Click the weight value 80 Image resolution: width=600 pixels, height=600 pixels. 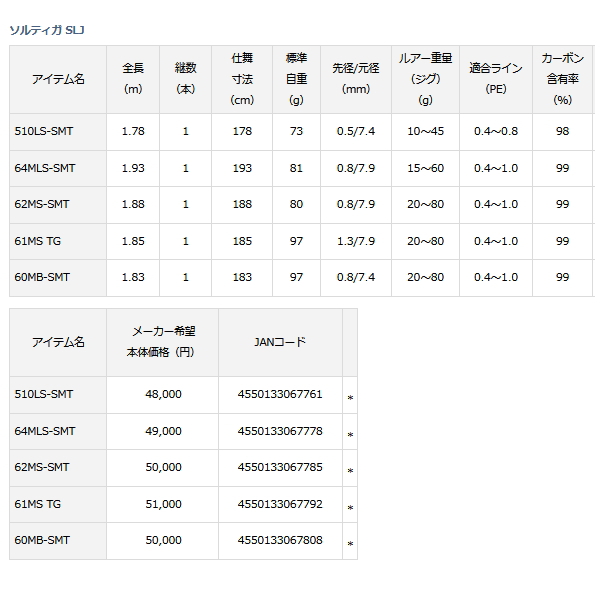click(296, 204)
